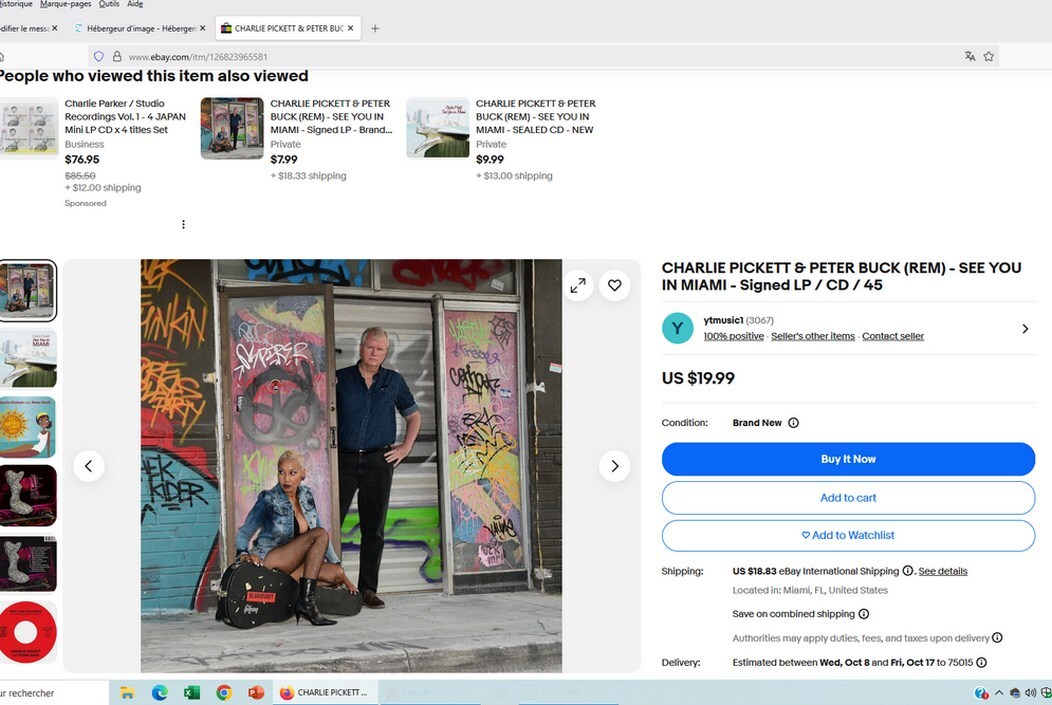Click the info icon next to Brand New

coord(793,422)
